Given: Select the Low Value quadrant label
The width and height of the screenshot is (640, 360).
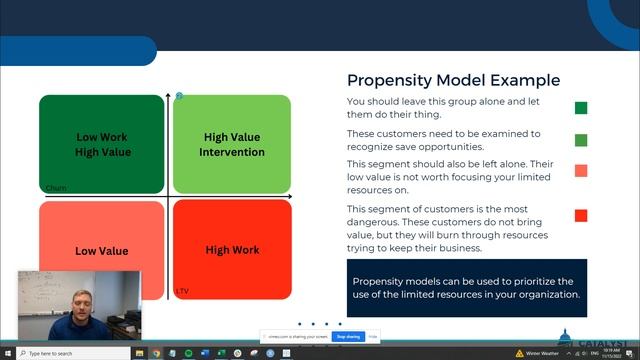Looking at the screenshot, I should tap(102, 251).
